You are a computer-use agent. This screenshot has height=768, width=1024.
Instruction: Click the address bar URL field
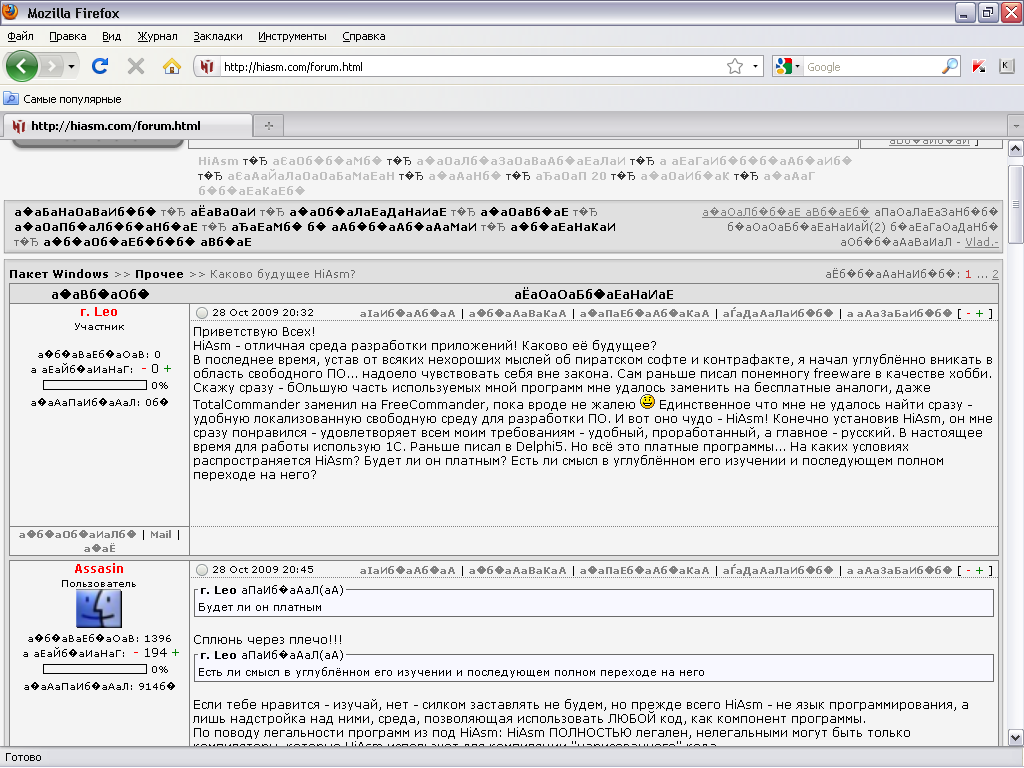click(470, 67)
